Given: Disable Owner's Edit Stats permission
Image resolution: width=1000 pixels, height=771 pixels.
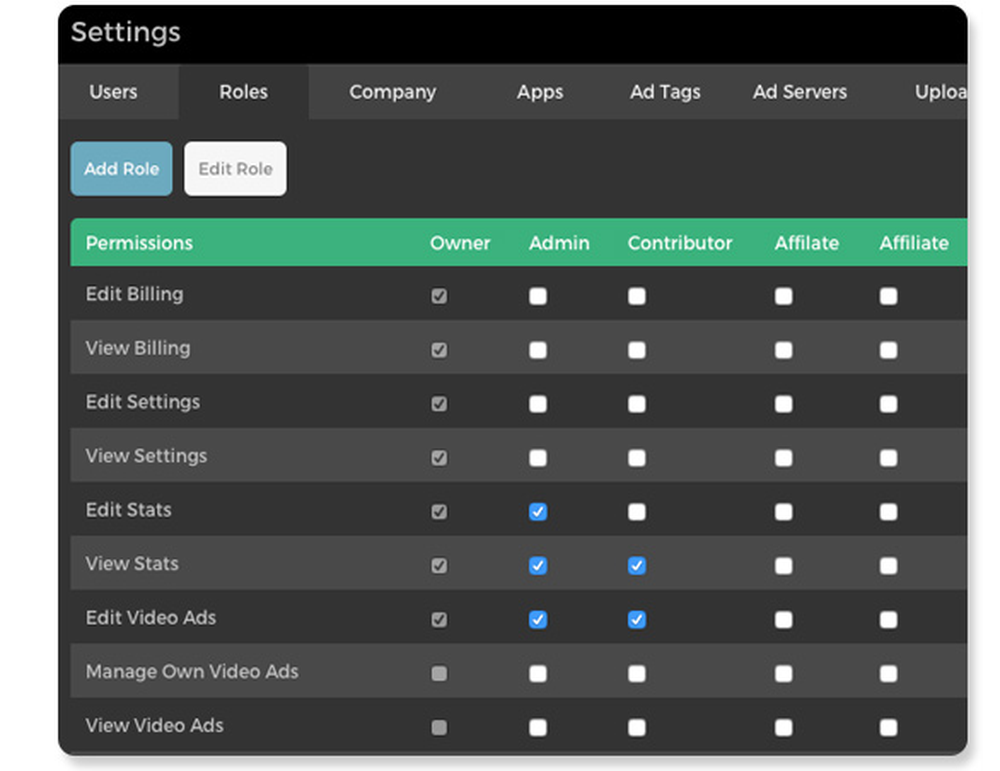Looking at the screenshot, I should (x=439, y=512).
